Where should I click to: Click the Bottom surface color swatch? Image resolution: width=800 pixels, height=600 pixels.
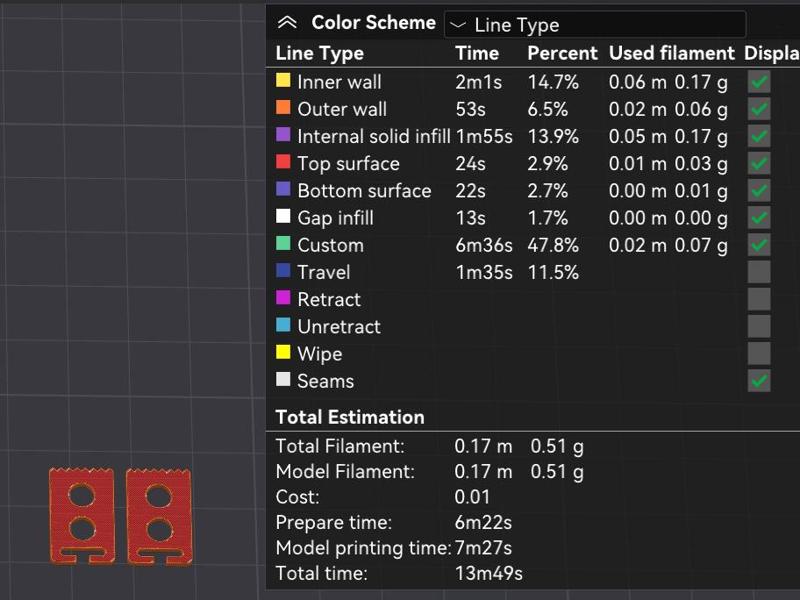(x=283, y=189)
